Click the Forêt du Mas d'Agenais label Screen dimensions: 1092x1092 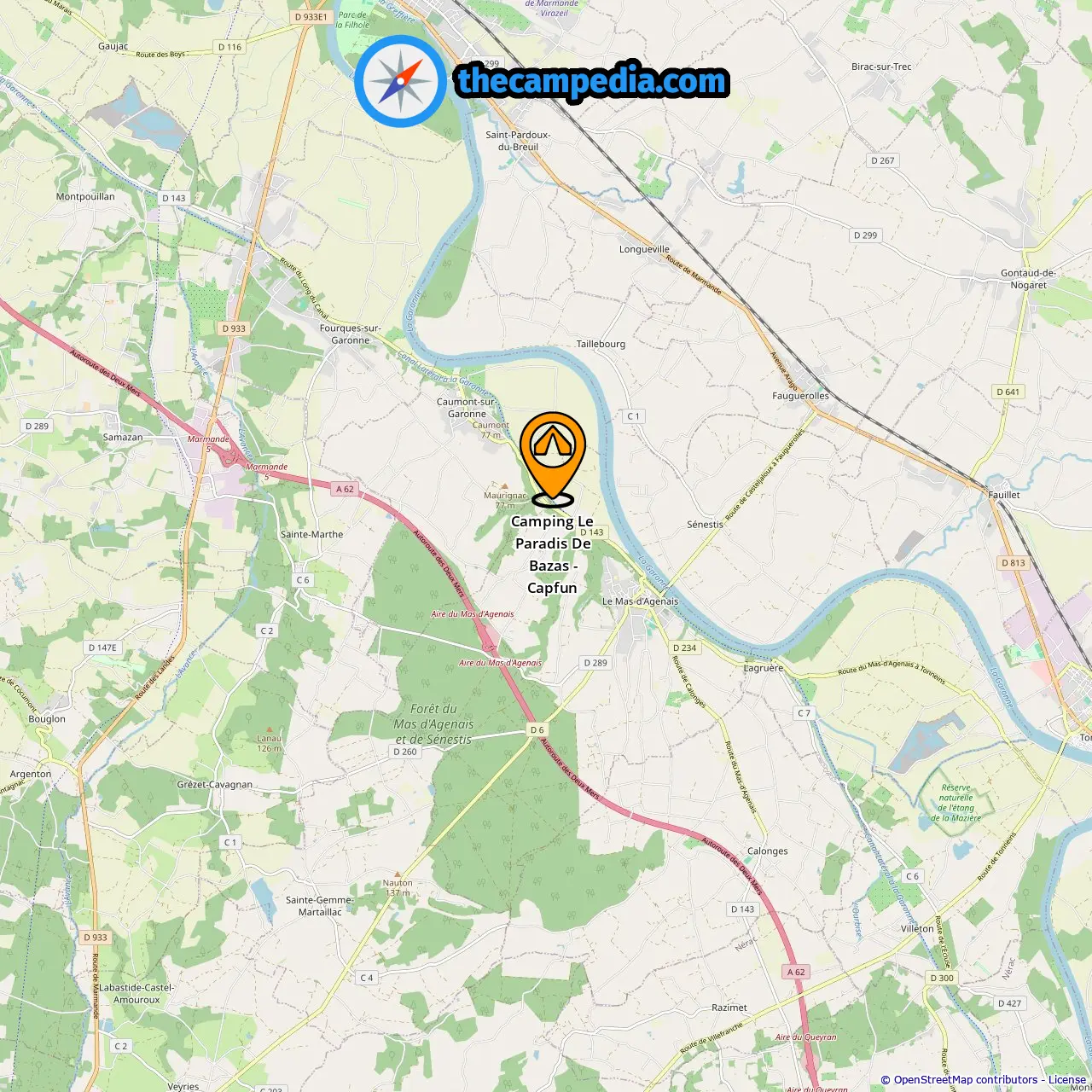(434, 724)
